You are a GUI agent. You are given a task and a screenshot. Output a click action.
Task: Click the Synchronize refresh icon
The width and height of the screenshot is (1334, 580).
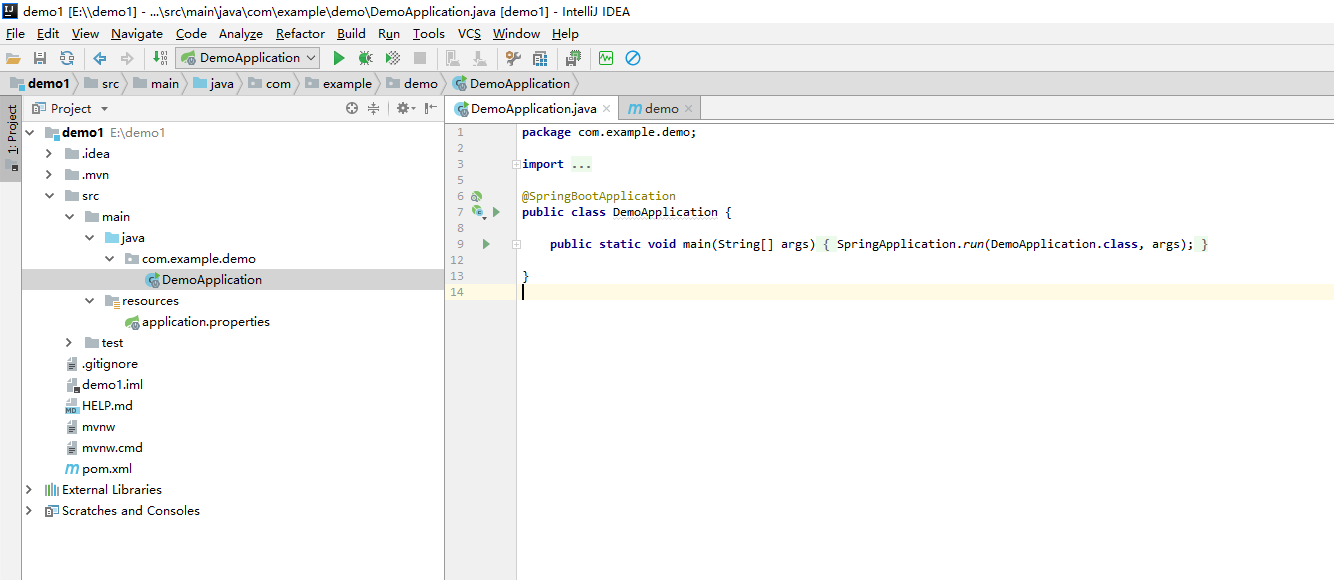(67, 59)
